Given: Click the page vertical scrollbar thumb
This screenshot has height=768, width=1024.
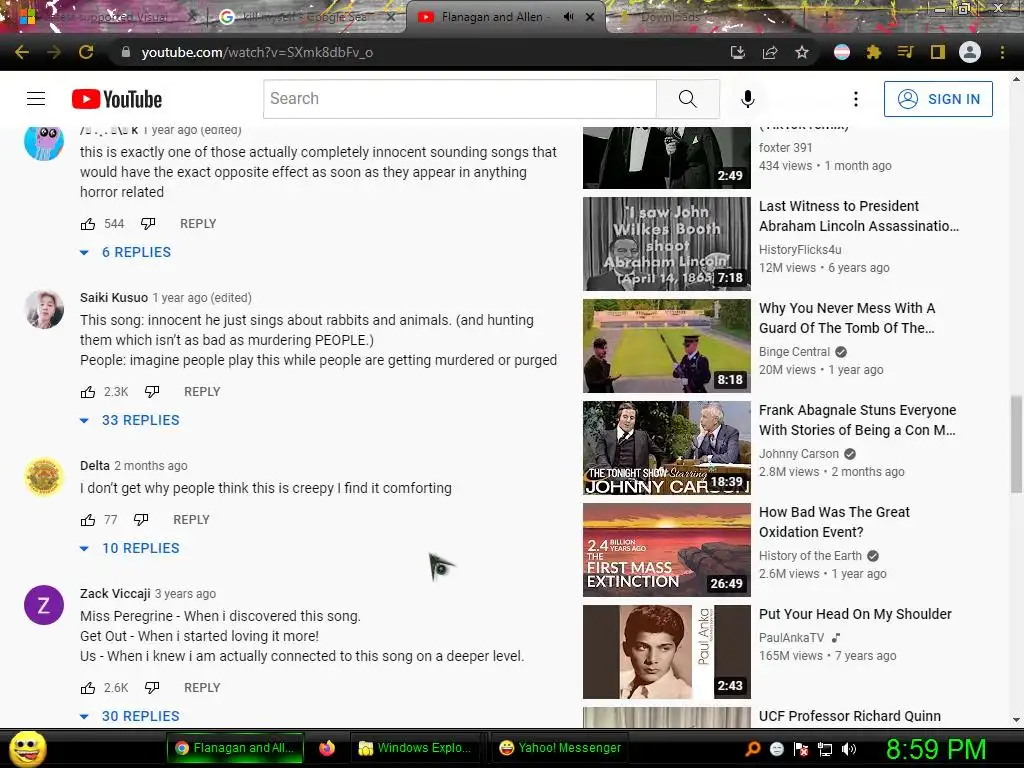Looking at the screenshot, I should click(x=1016, y=444).
